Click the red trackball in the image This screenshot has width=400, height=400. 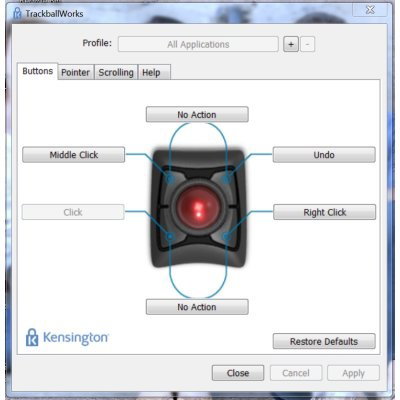coord(198,208)
